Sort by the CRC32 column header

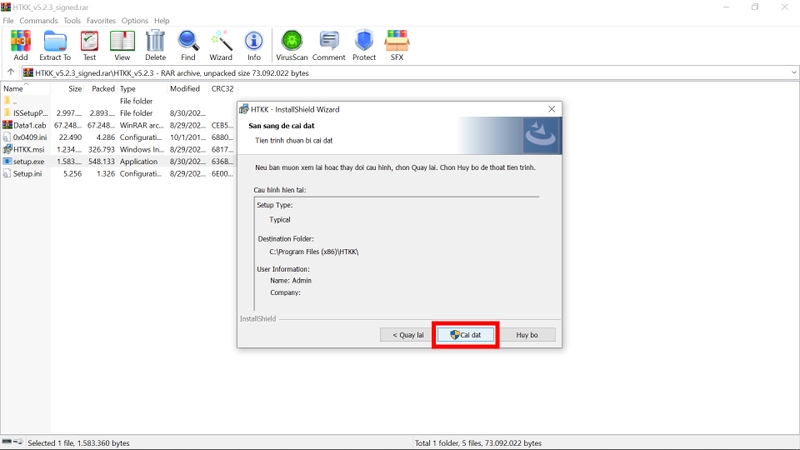pyautogui.click(x=222, y=88)
